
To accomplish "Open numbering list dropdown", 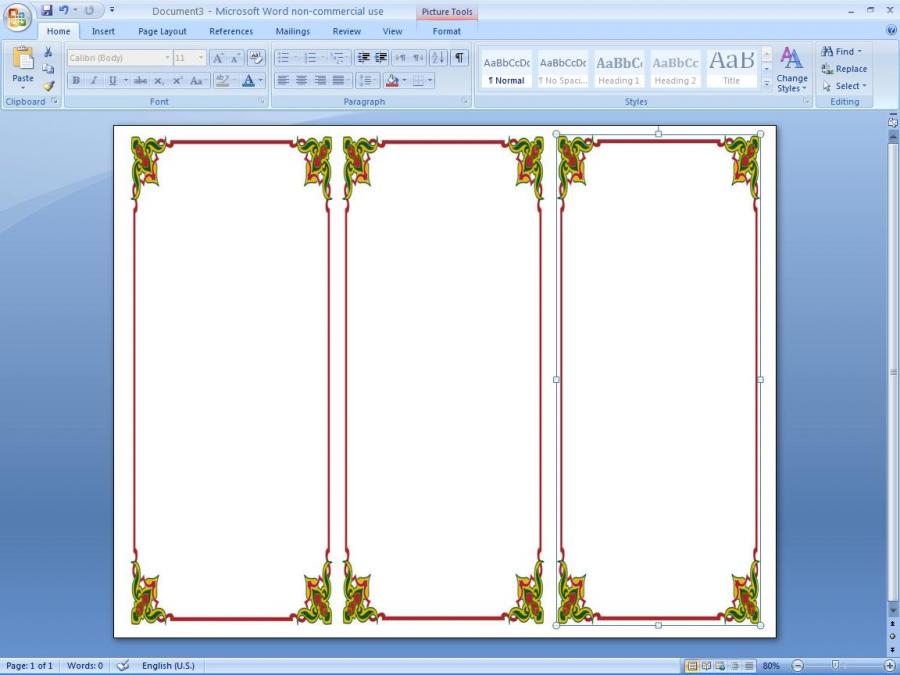I will (x=323, y=57).
